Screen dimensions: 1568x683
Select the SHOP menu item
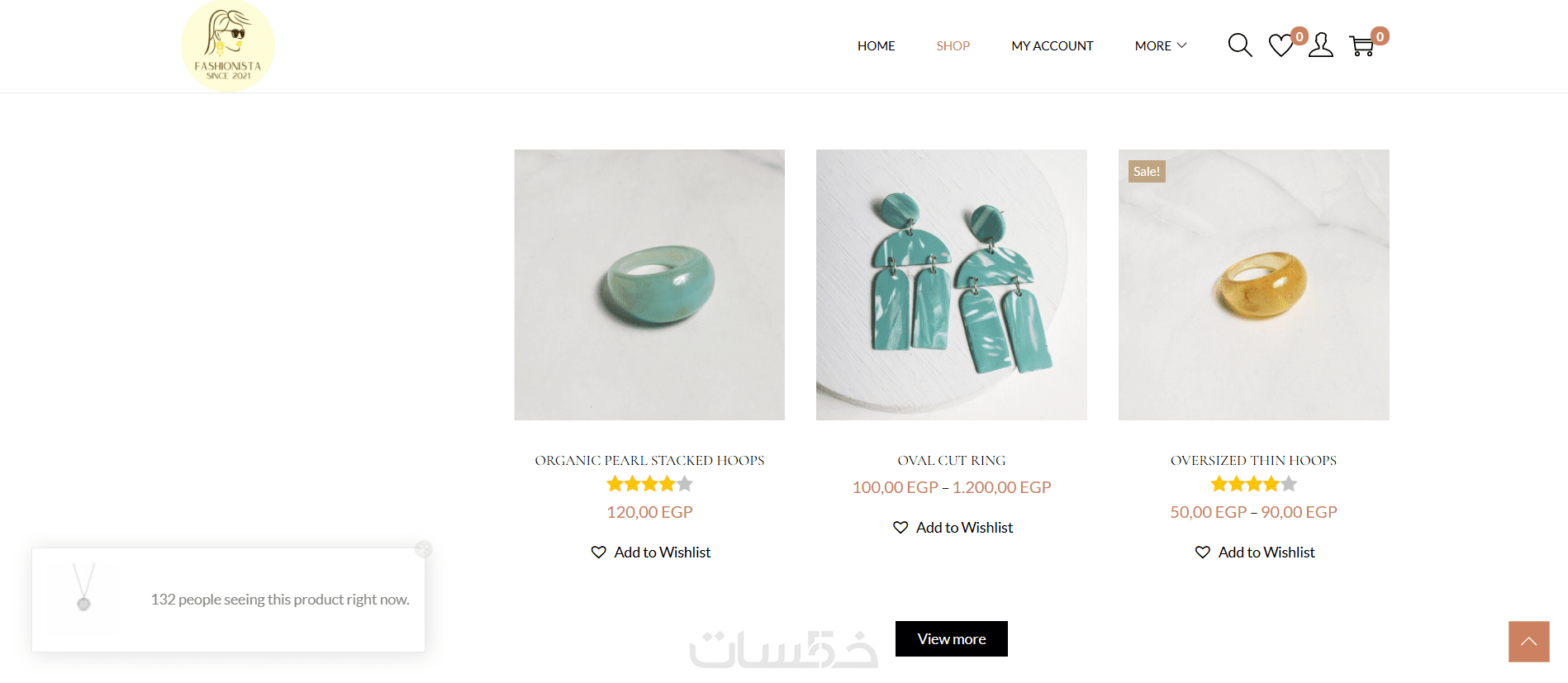tap(953, 46)
